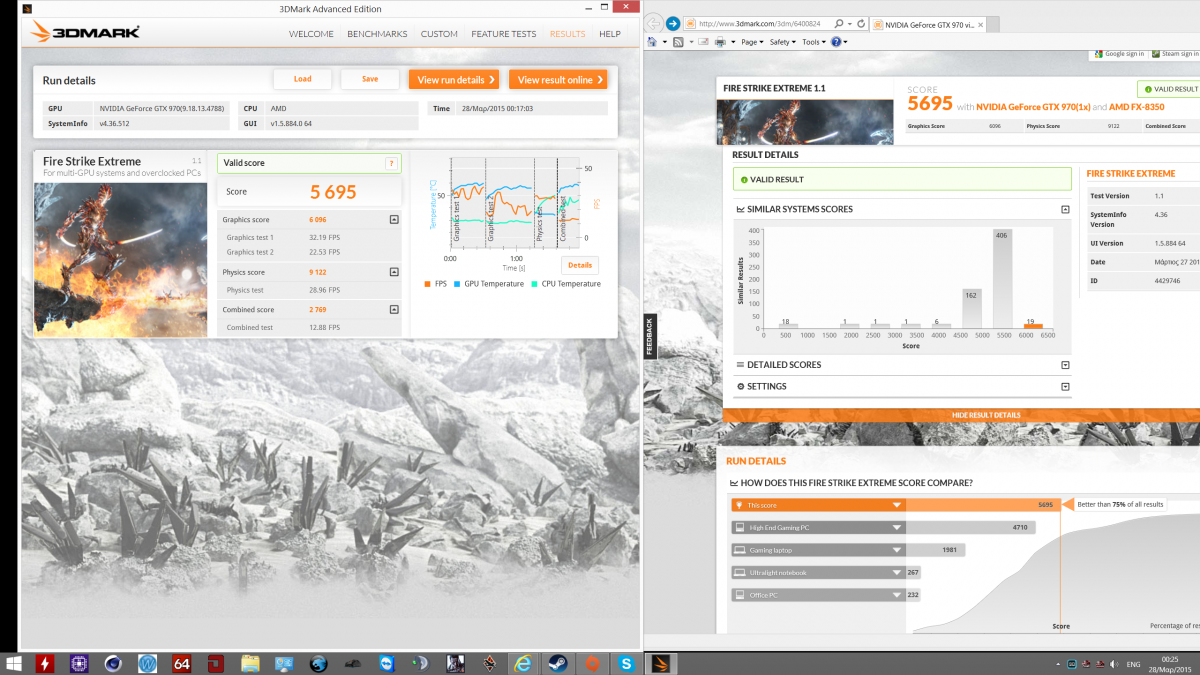Launch the Cinema 4D sphere taskbar icon
The width and height of the screenshot is (1200, 675).
pos(114,663)
